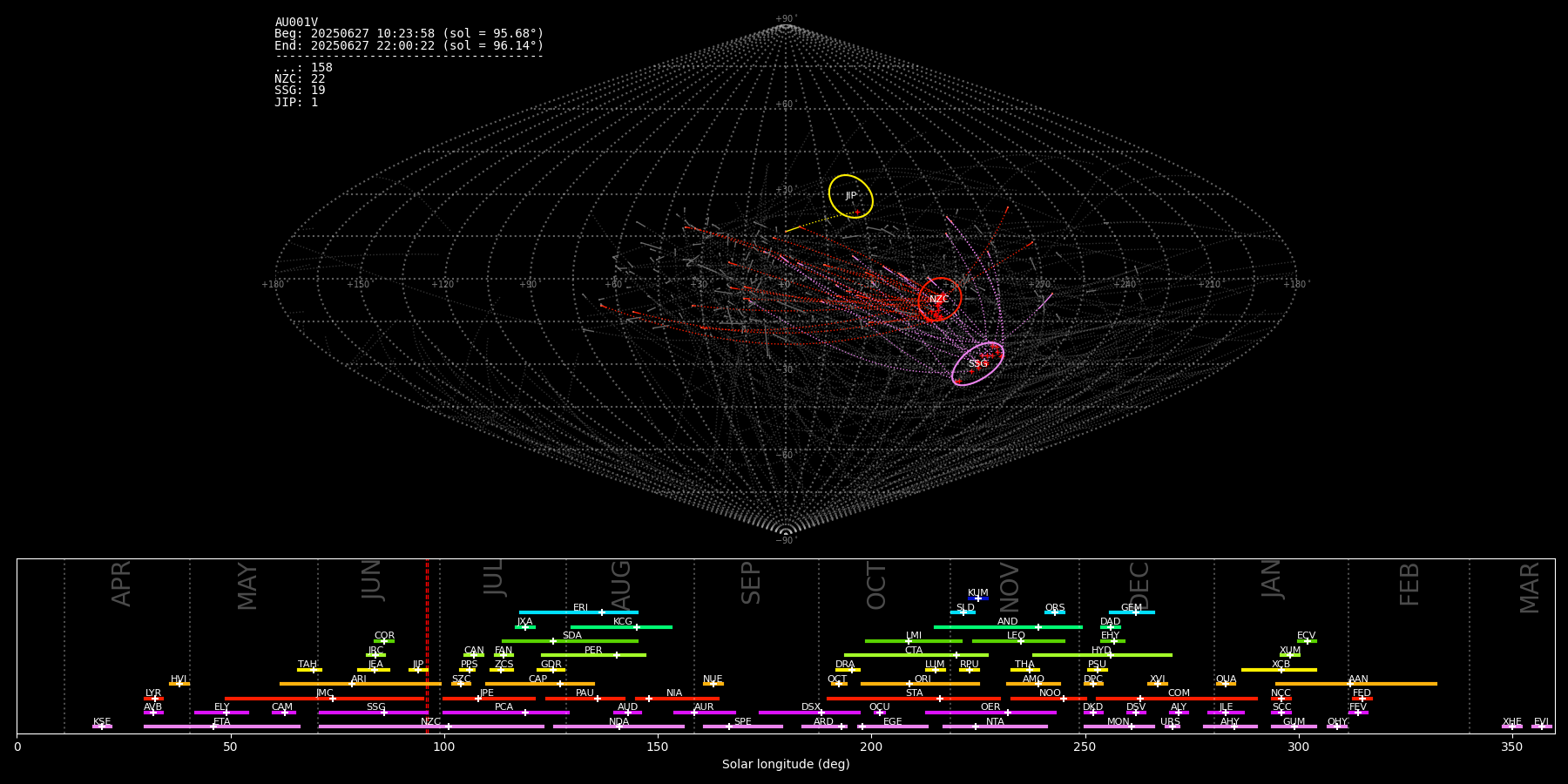Click the green SDA shower bar
The image size is (1568, 784).
570,641
